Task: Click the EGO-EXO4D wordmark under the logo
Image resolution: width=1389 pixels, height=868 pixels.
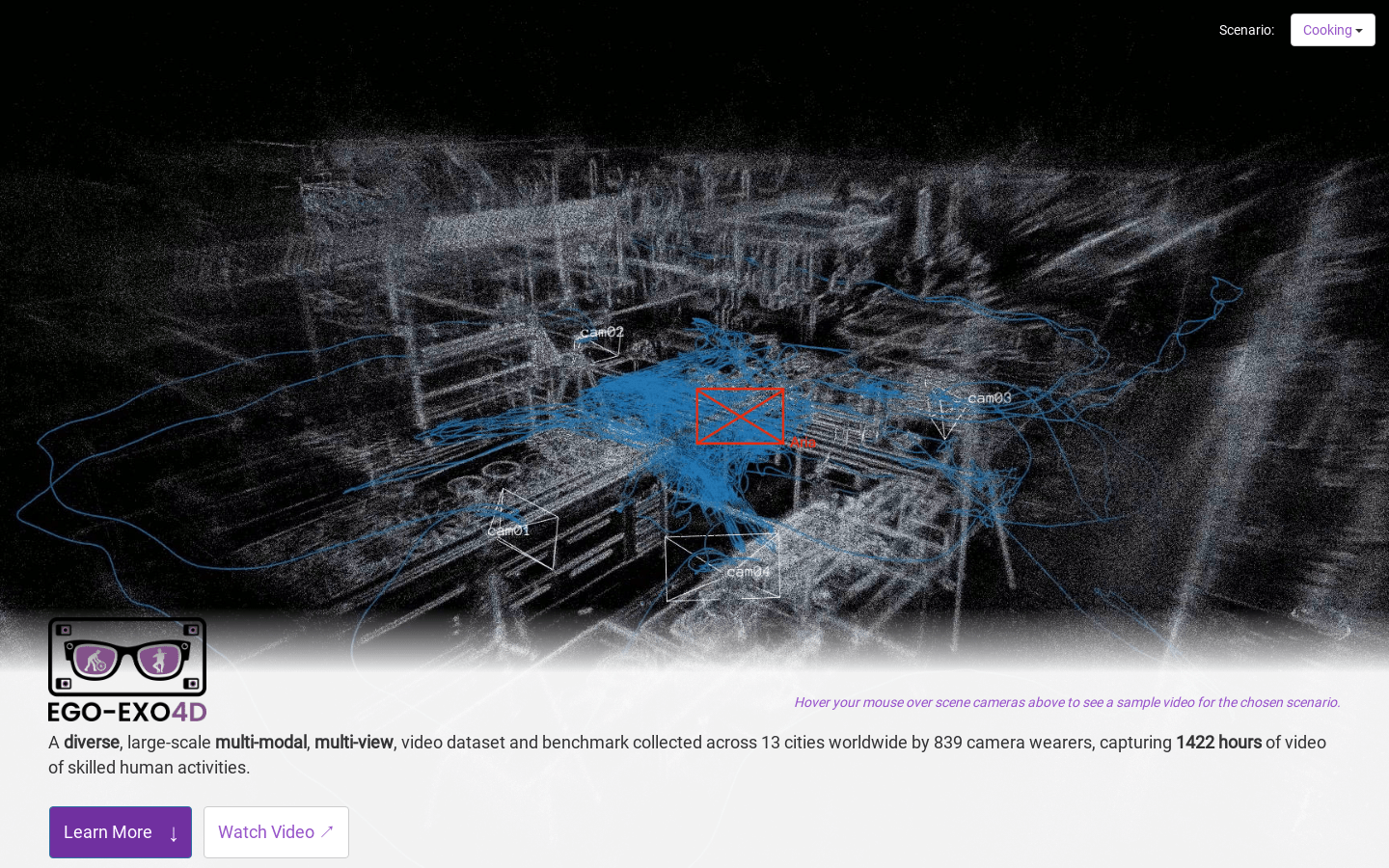Action: pos(127,712)
